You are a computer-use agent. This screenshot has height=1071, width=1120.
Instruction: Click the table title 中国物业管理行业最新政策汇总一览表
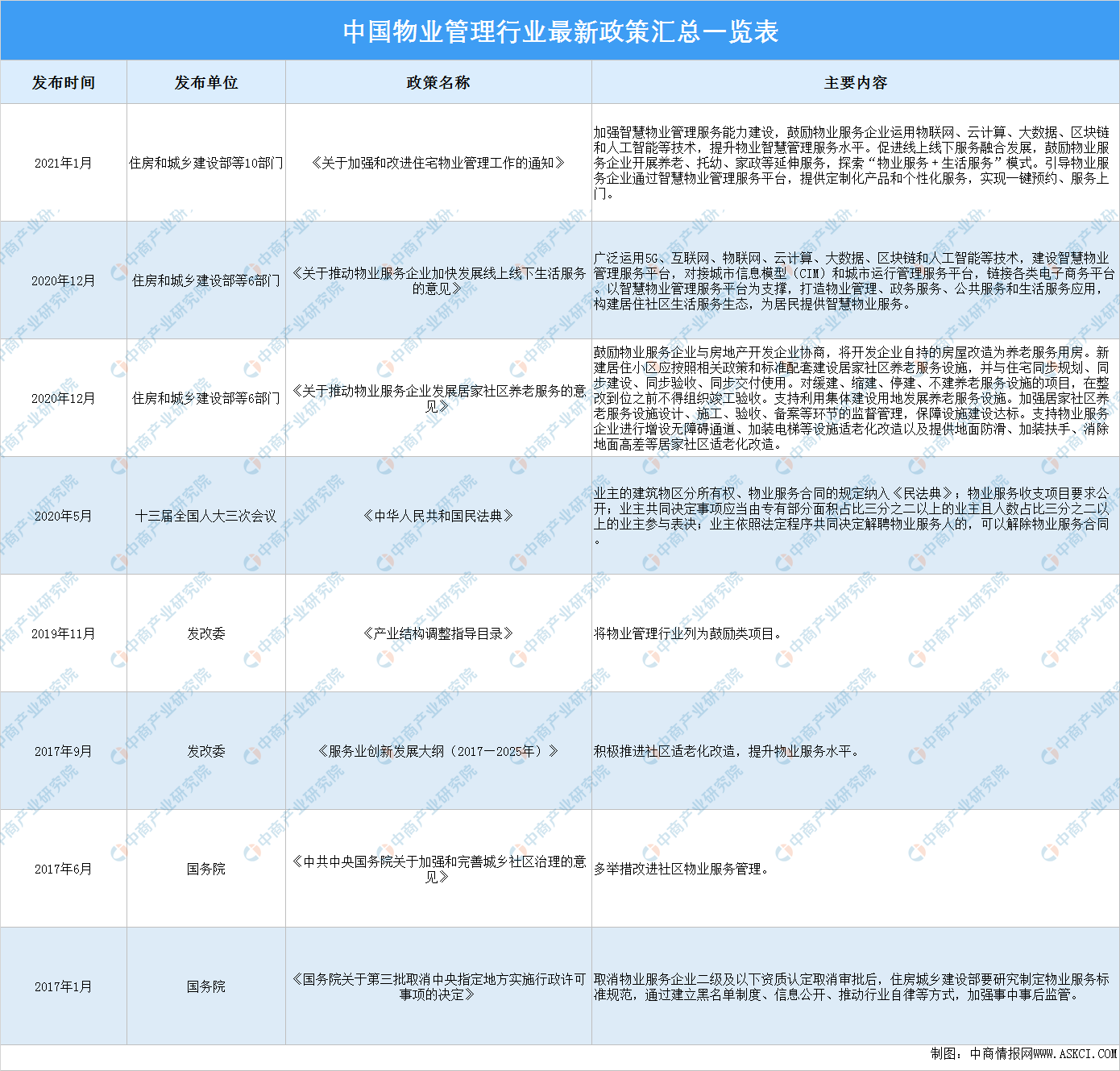pyautogui.click(x=560, y=31)
